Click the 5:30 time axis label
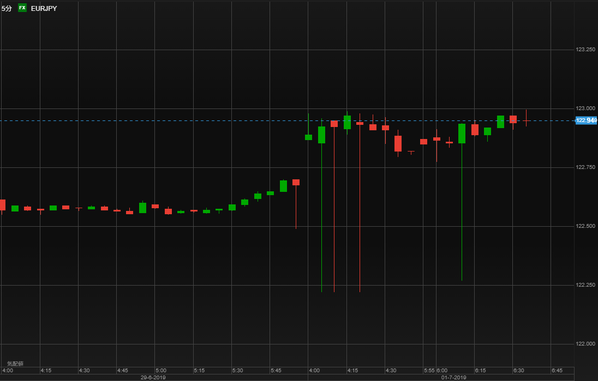 pos(237,371)
